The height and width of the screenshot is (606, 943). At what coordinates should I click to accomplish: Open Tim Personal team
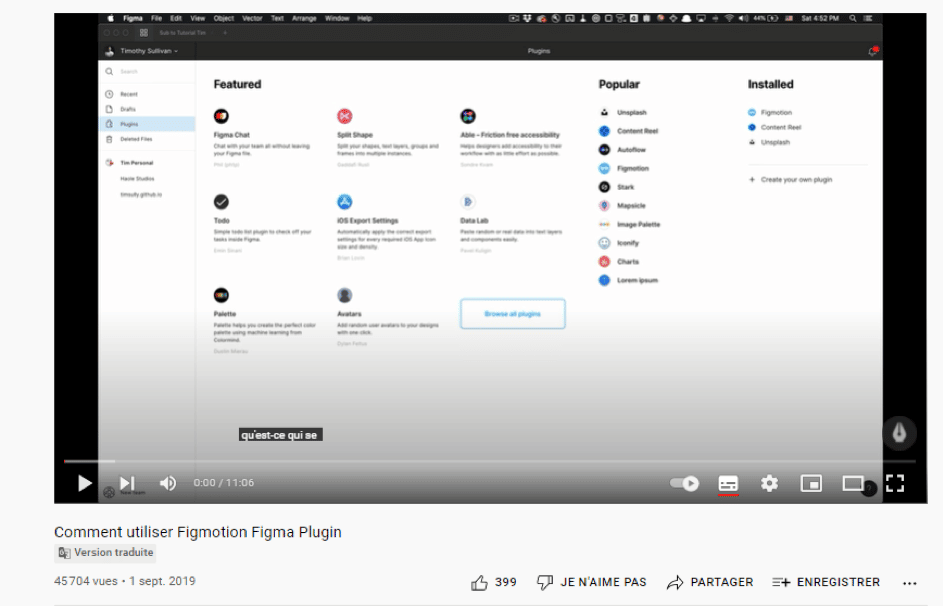[x=130, y=163]
